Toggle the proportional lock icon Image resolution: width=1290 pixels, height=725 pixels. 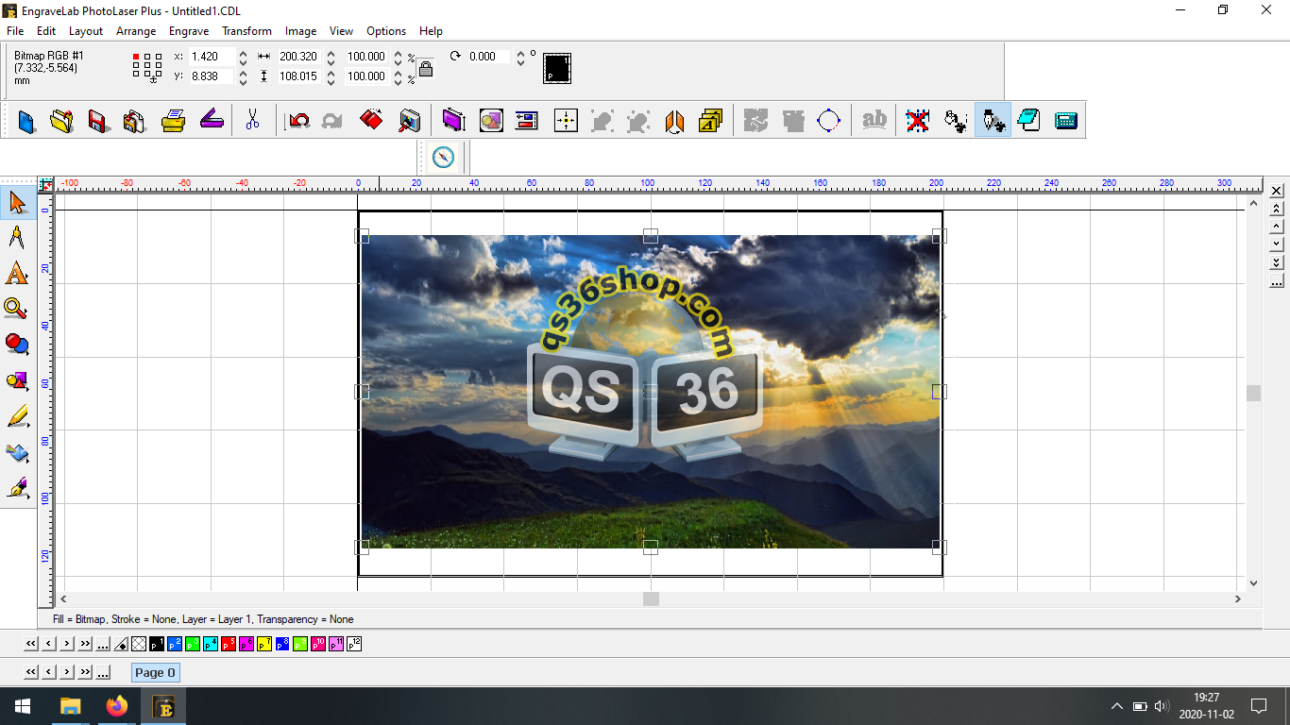[426, 69]
